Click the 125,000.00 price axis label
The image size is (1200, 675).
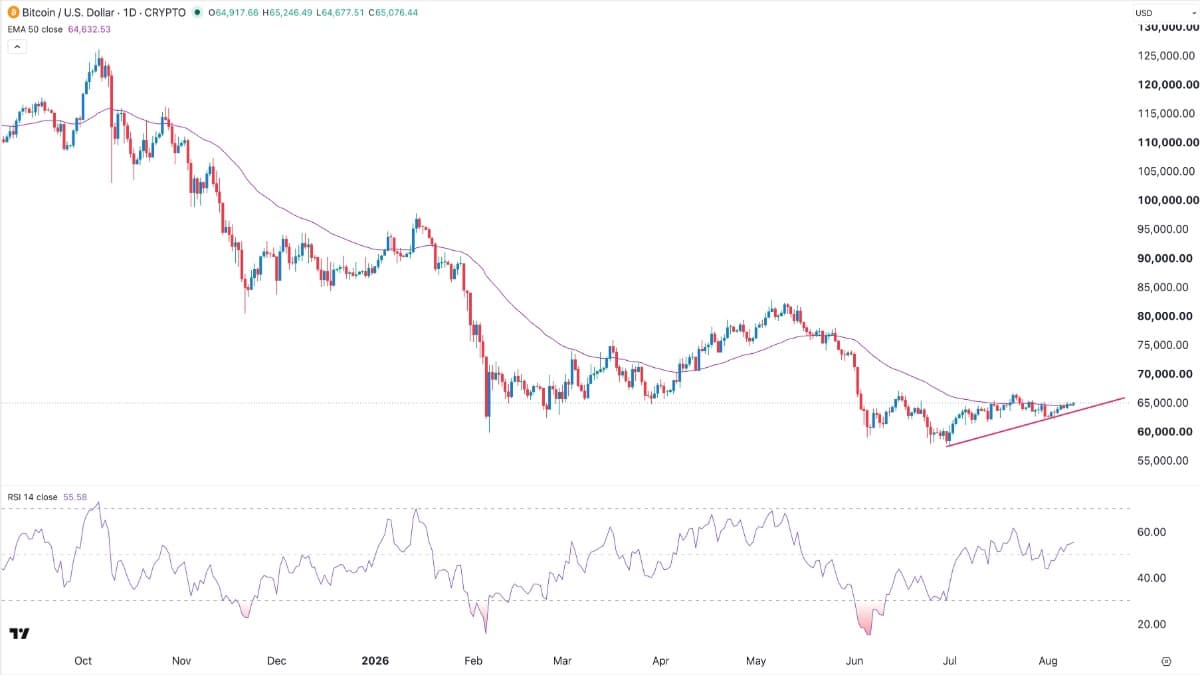[1167, 55]
